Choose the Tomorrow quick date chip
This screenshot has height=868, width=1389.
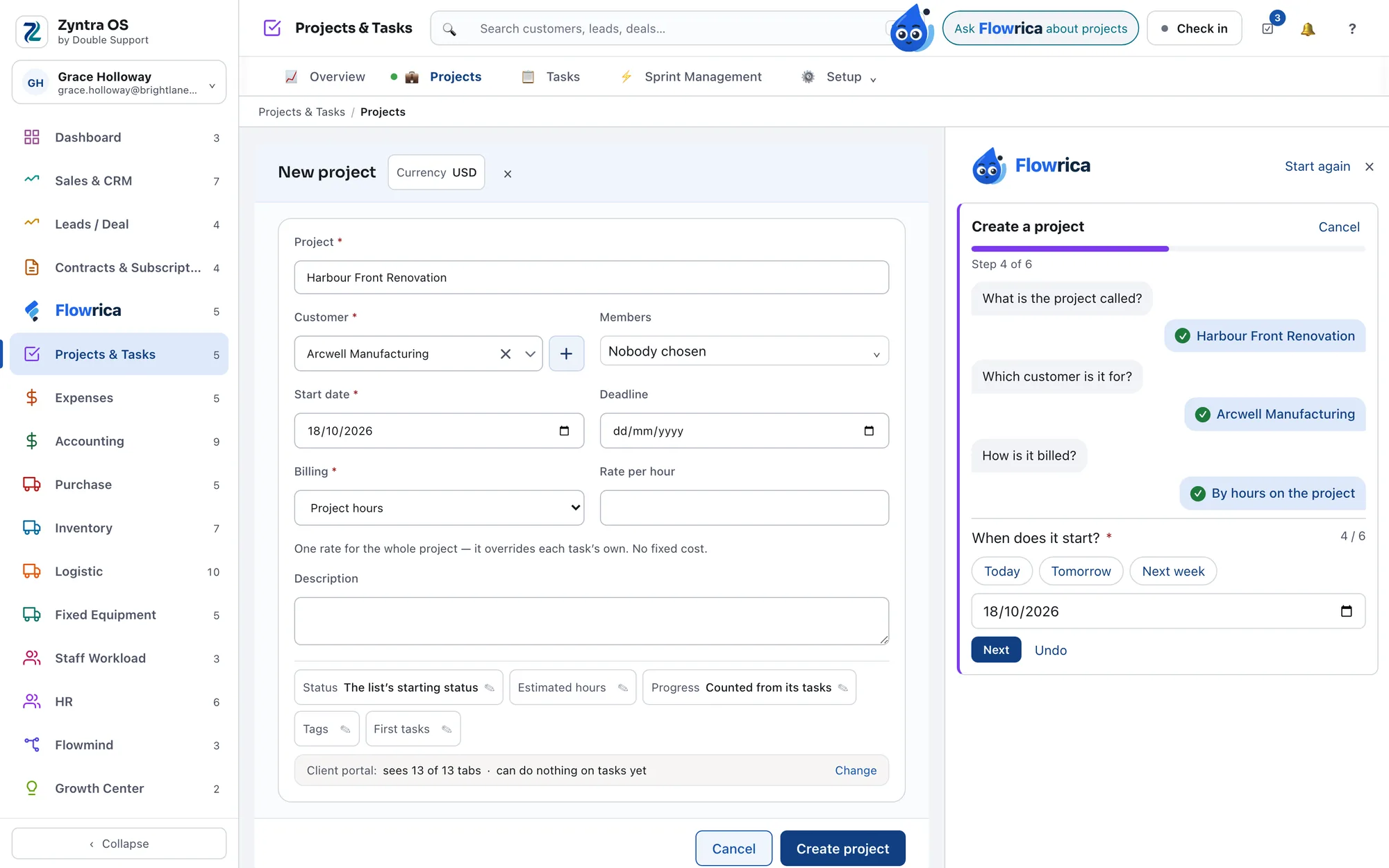pyautogui.click(x=1081, y=571)
